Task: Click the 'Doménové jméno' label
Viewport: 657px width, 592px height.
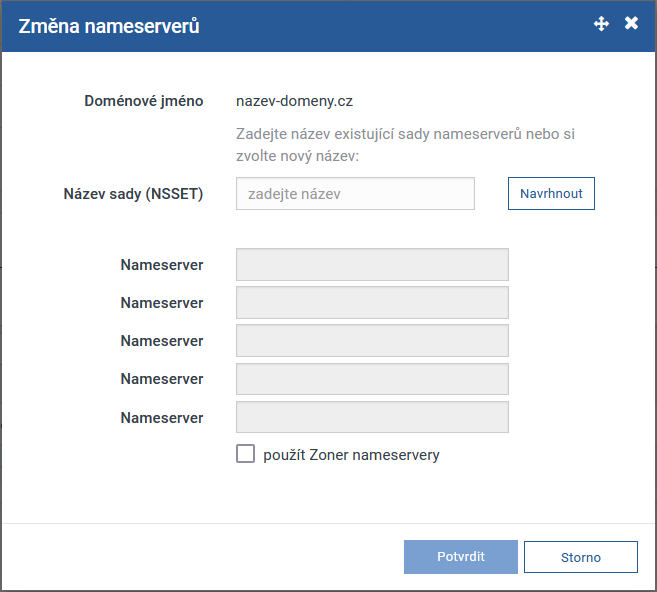Action: [144, 101]
